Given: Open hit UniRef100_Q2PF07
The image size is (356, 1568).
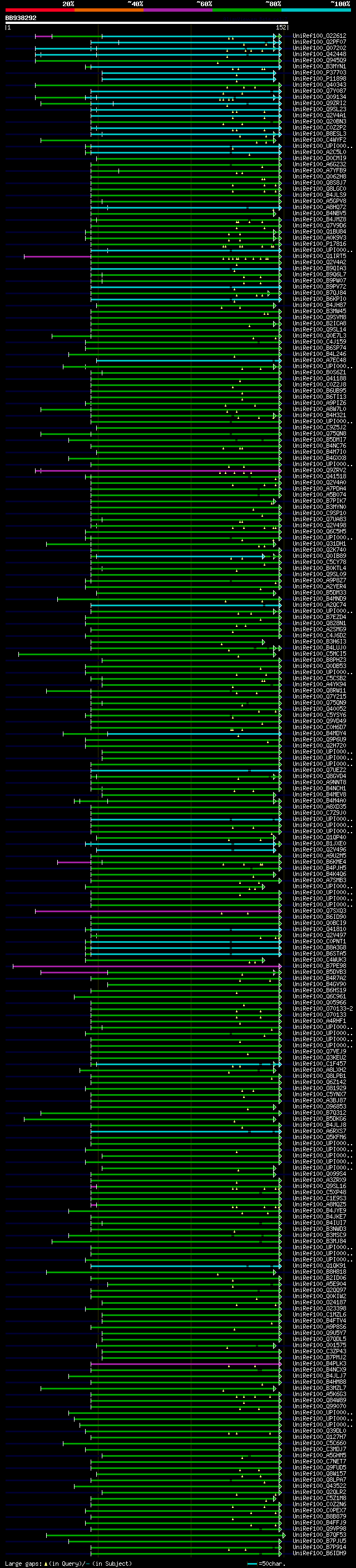Looking at the screenshot, I should 319,42.
